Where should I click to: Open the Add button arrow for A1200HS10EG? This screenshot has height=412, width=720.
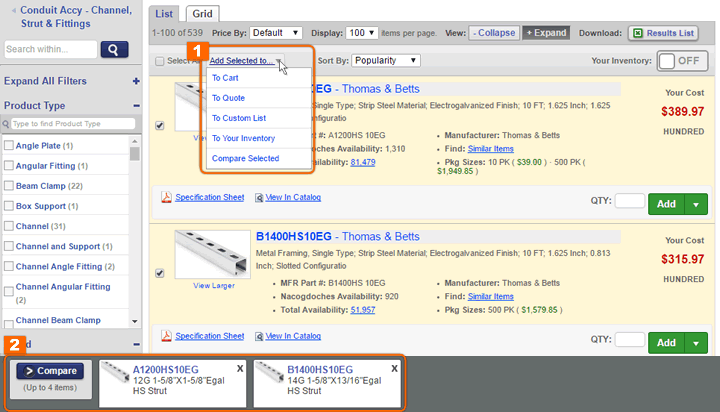point(696,204)
